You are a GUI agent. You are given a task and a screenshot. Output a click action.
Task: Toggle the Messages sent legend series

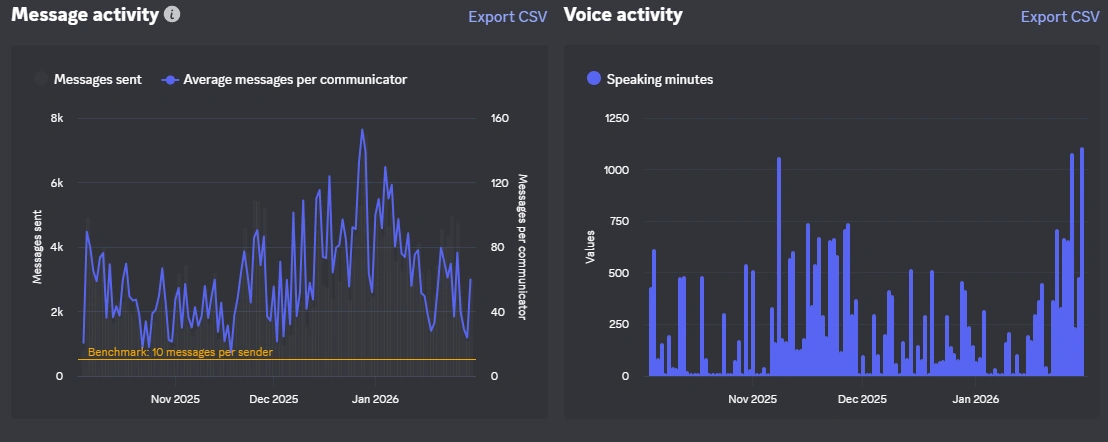88,80
